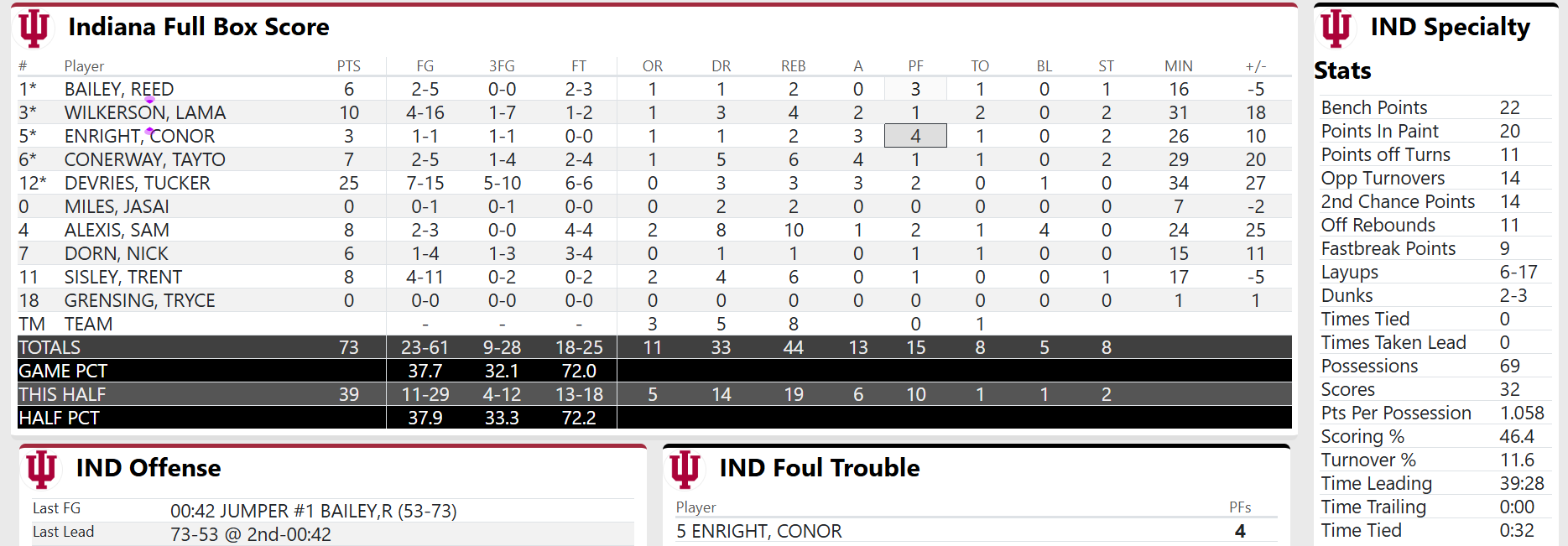Viewport: 1568px width, 546px height.
Task: Click the IU logo beside IND Foul Trouble
Action: click(x=685, y=469)
